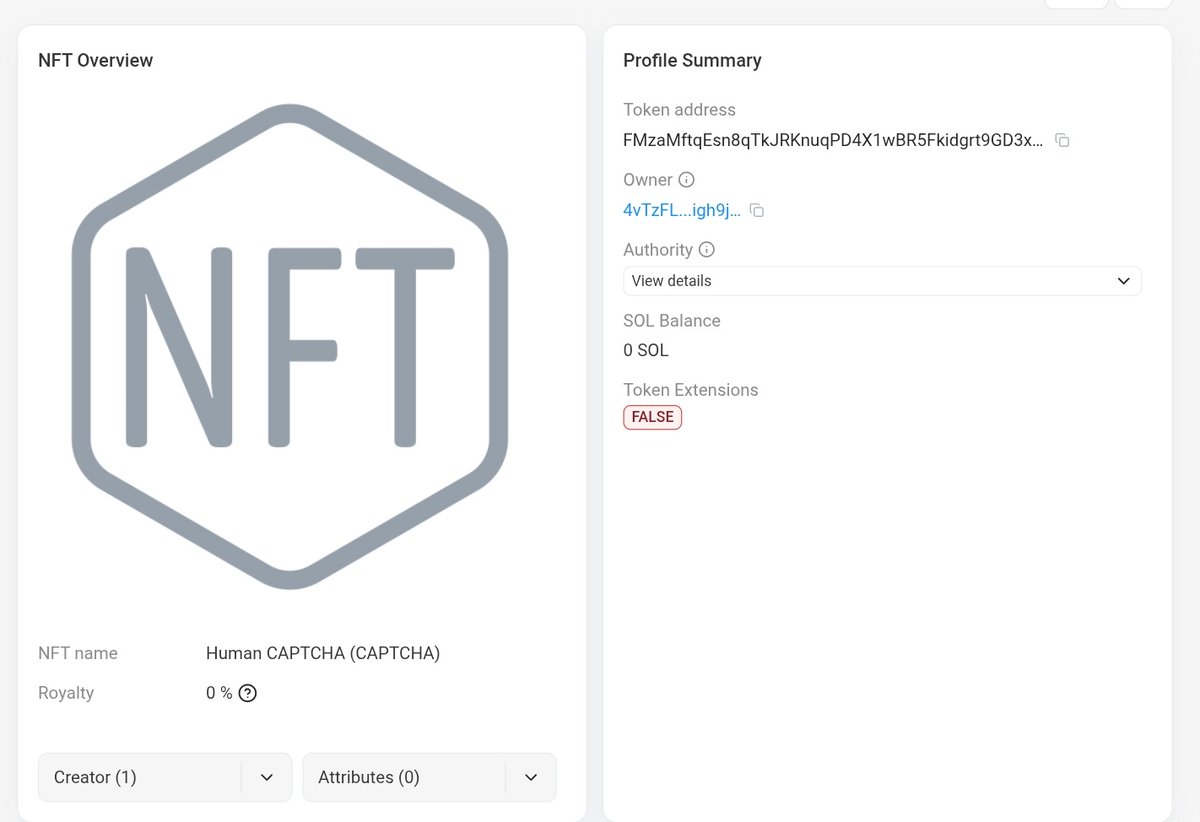Select the token address text FMzaMftqEsn8q...
The image size is (1200, 822).
pos(833,140)
